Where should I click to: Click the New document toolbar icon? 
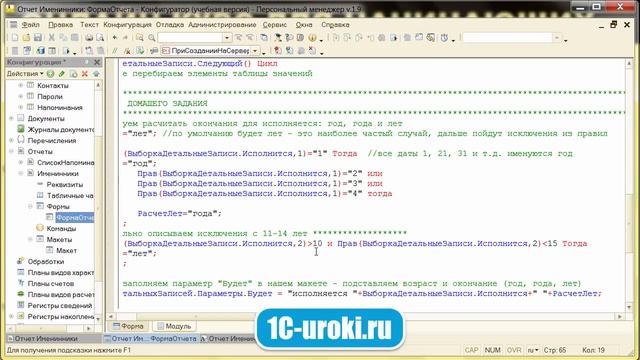point(15,38)
